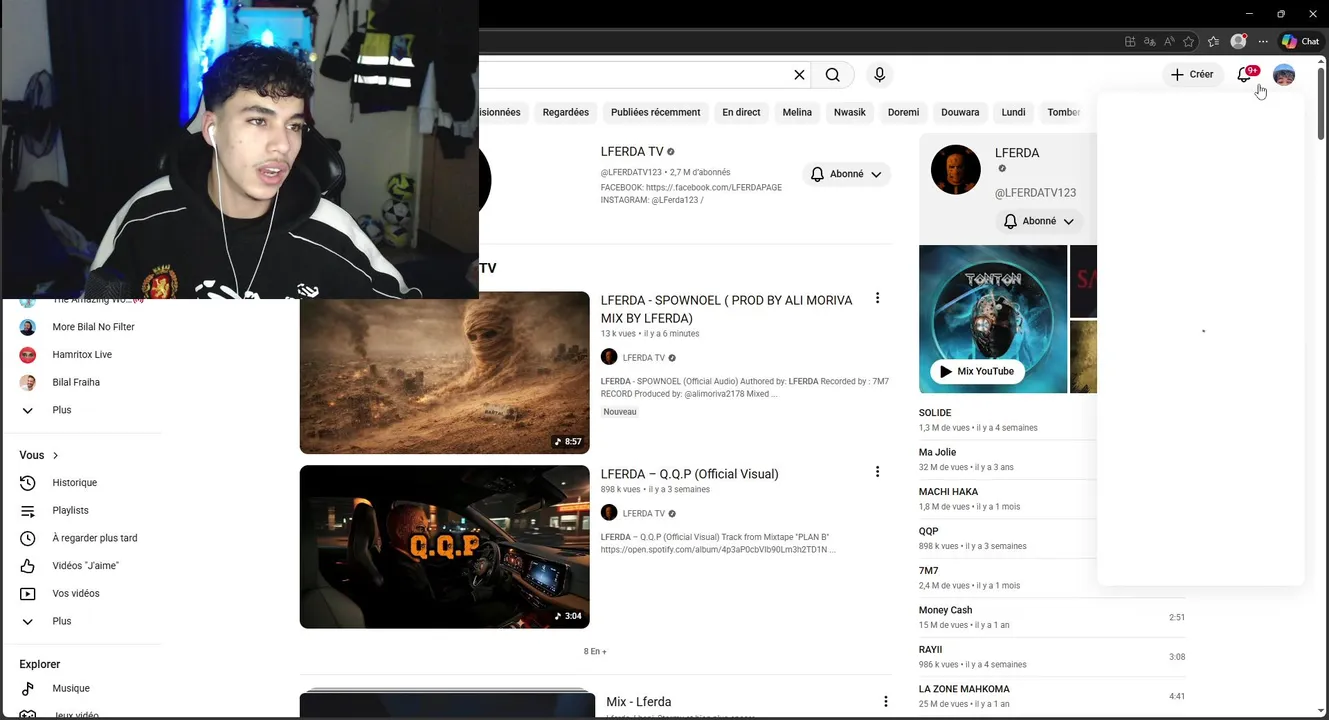1329x720 pixels.
Task: Clear the search box with the X icon
Action: click(x=799, y=75)
